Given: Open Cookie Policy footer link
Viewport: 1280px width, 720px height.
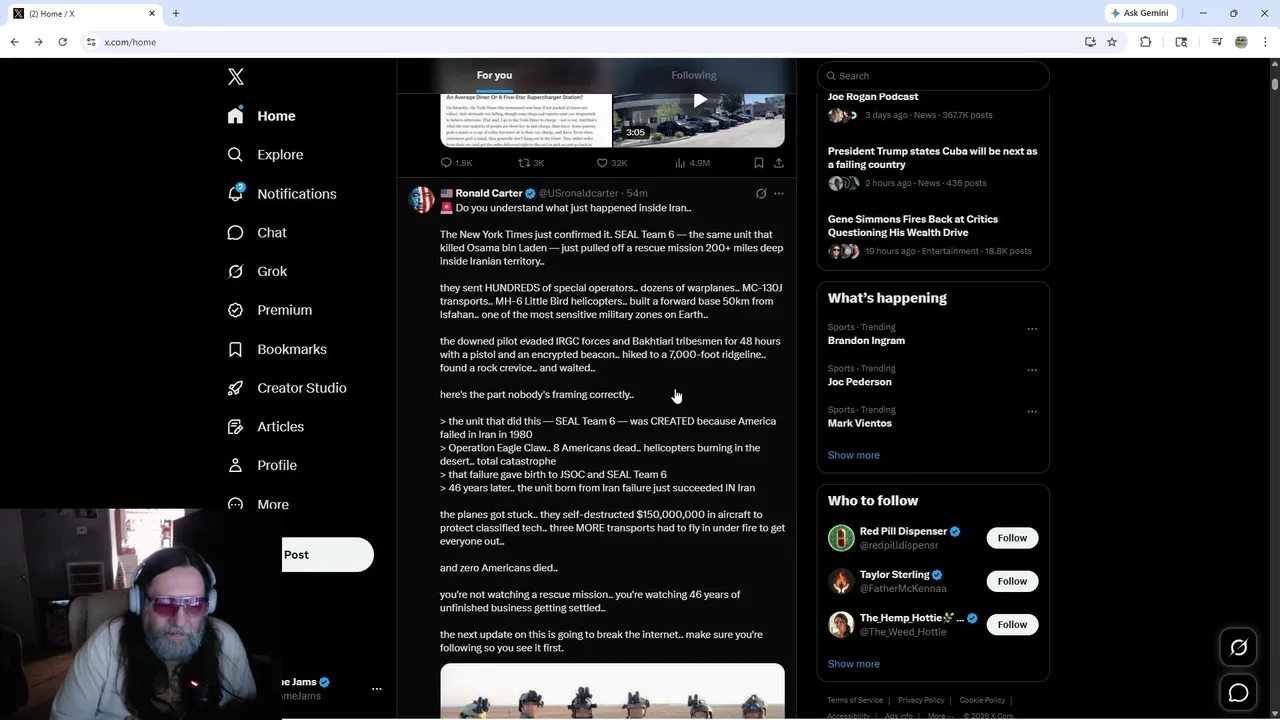Looking at the screenshot, I should pyautogui.click(x=982, y=700).
